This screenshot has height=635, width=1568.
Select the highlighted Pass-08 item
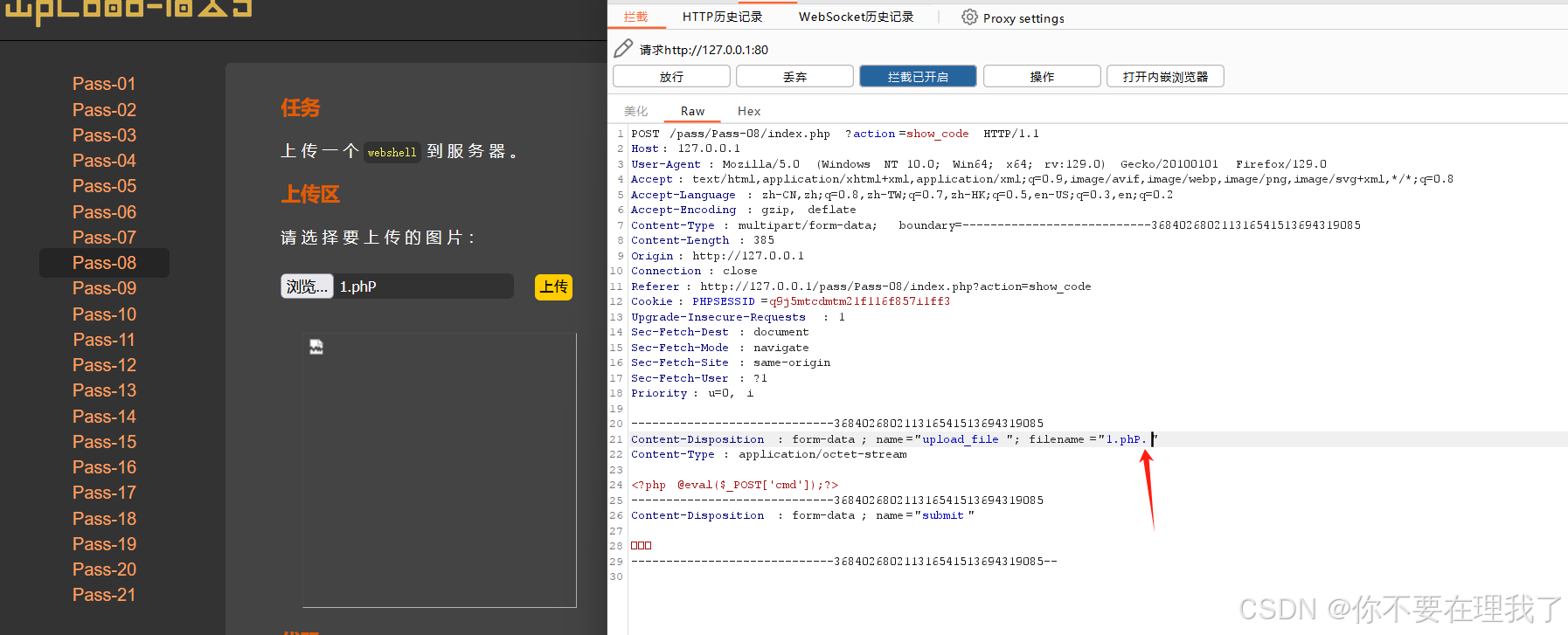(x=104, y=263)
